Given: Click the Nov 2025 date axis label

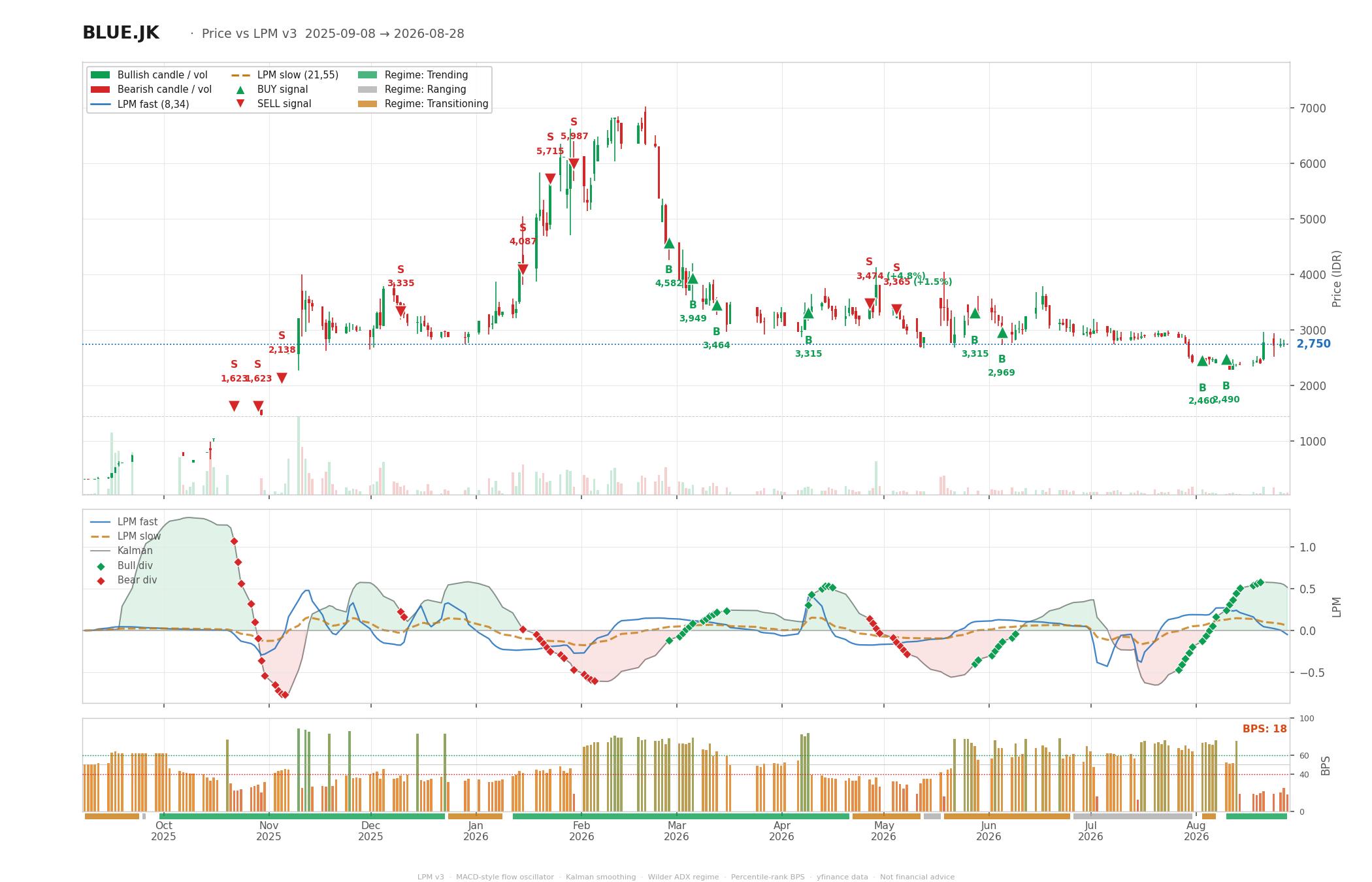Looking at the screenshot, I should coord(269,831).
